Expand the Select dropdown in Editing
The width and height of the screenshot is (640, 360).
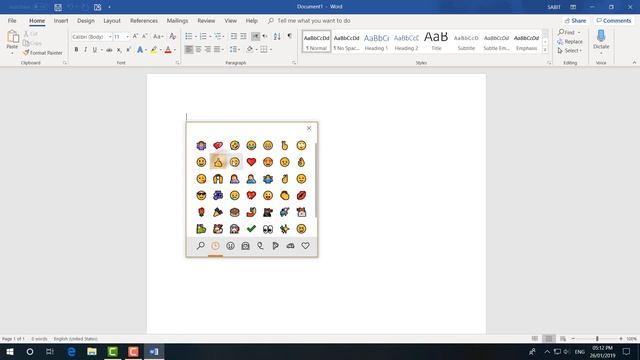tap(581, 51)
